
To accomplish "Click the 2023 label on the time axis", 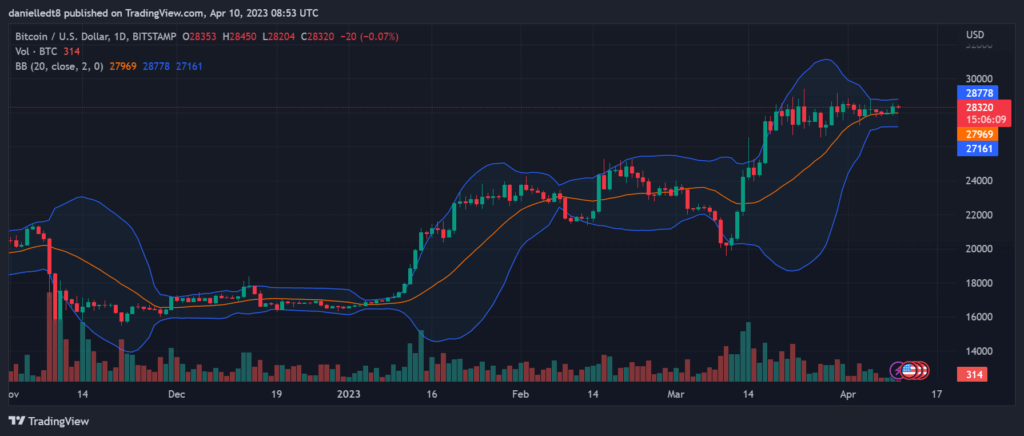I will tap(349, 394).
